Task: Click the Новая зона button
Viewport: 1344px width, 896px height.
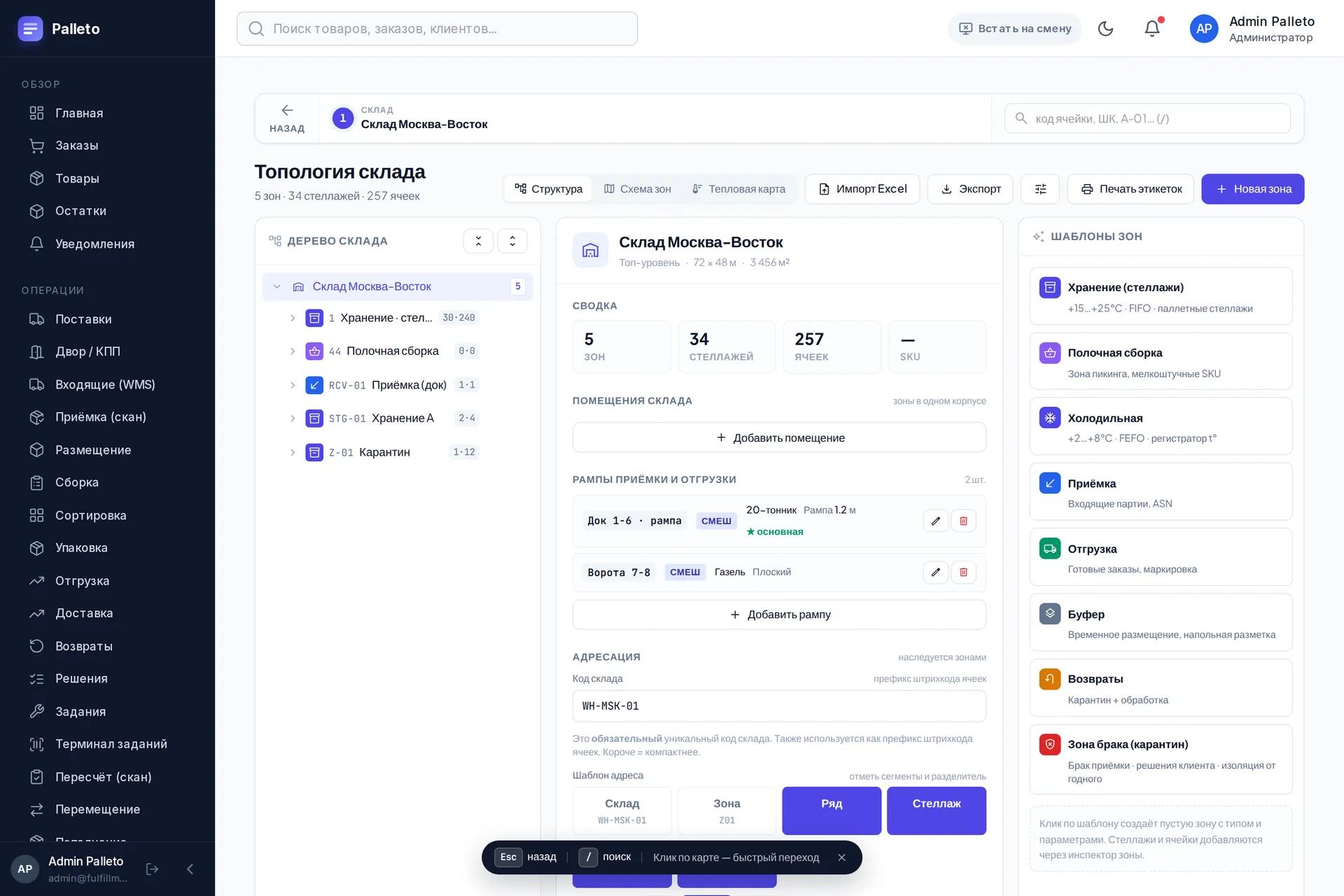Action: [x=1253, y=189]
